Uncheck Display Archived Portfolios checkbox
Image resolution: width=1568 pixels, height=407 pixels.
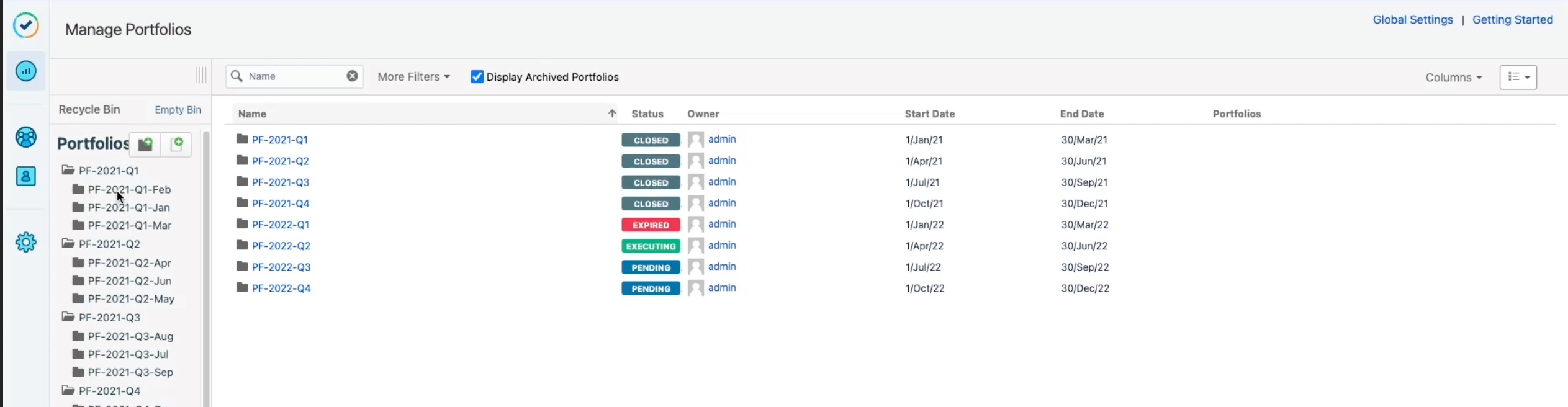coord(477,77)
